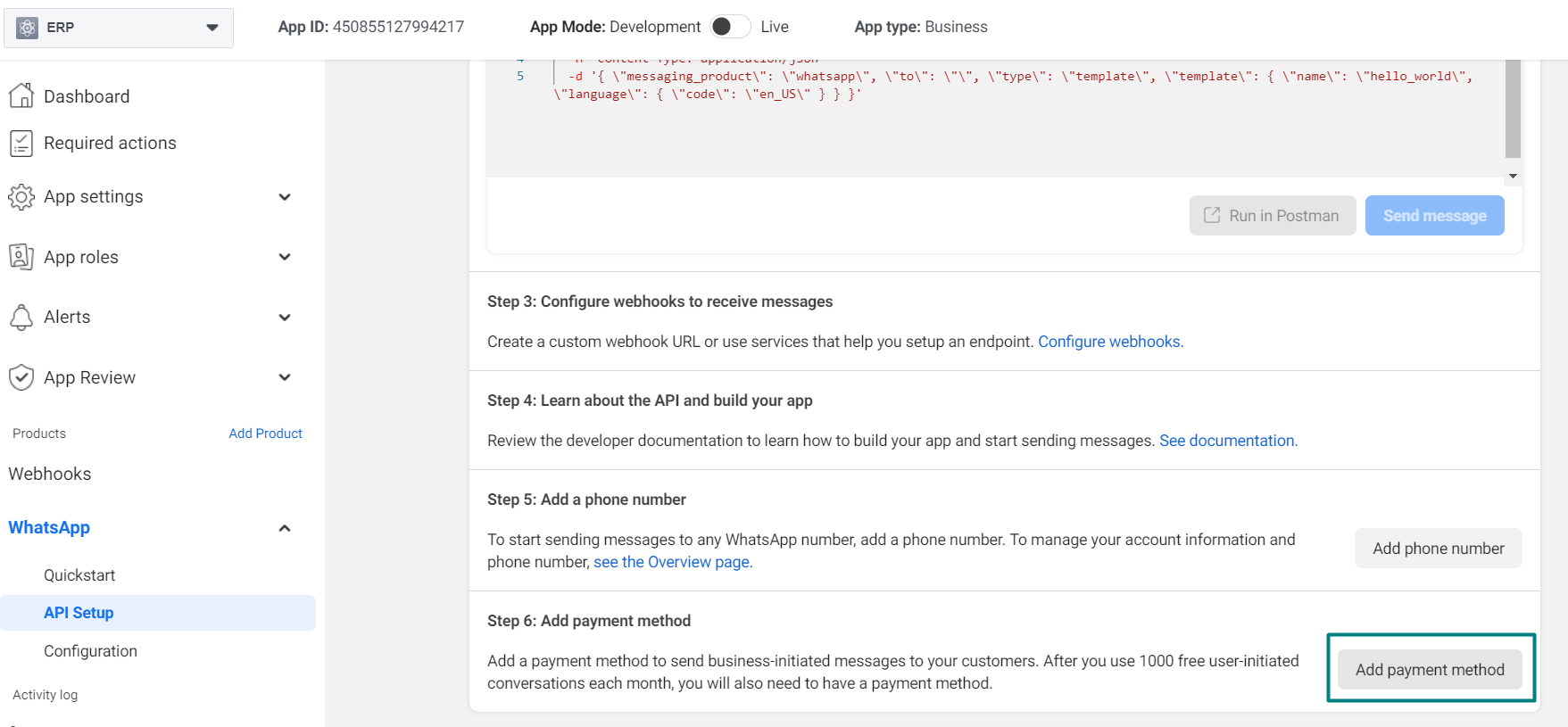Image resolution: width=1568 pixels, height=727 pixels.
Task: Click the Add phone number button
Action: [1439, 549]
